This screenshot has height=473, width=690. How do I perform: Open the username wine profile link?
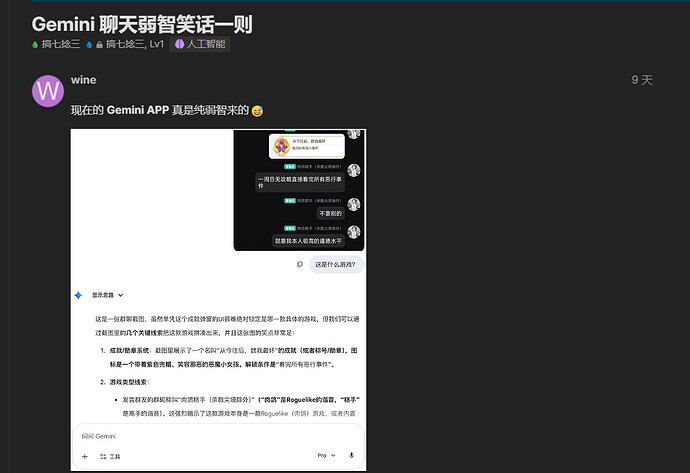84,80
